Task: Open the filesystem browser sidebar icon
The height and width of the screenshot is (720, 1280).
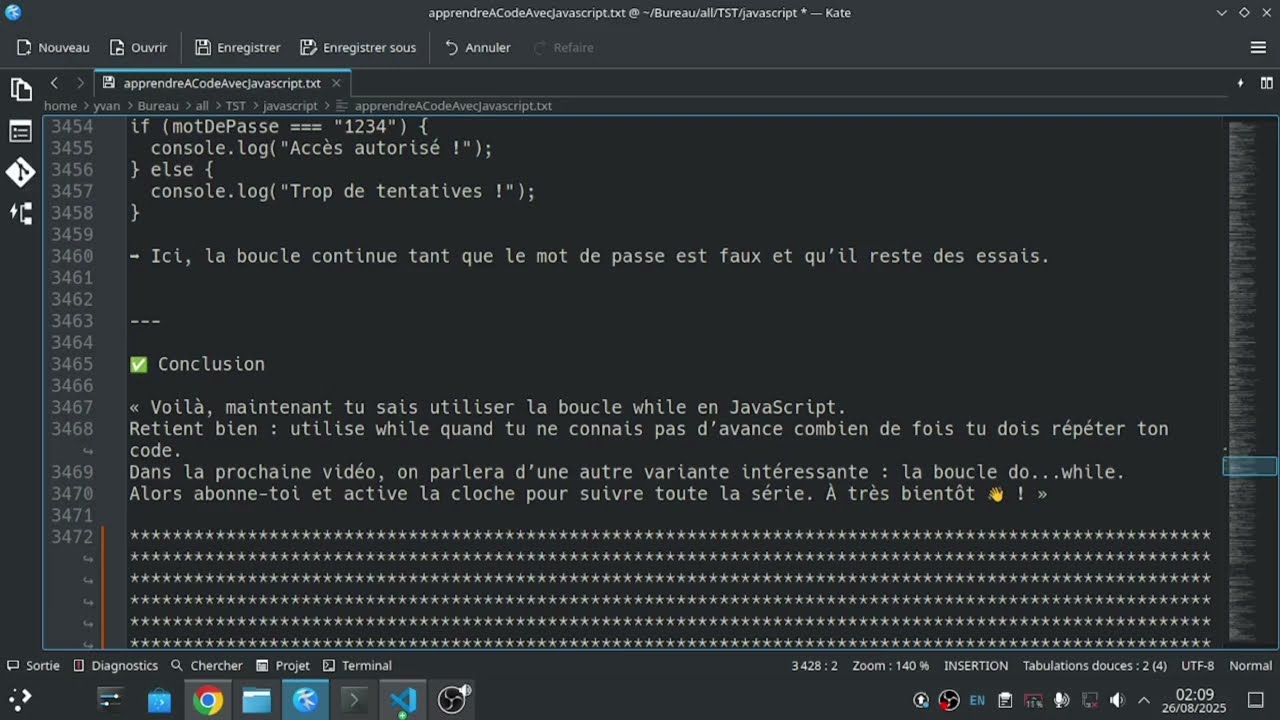Action: (21, 213)
